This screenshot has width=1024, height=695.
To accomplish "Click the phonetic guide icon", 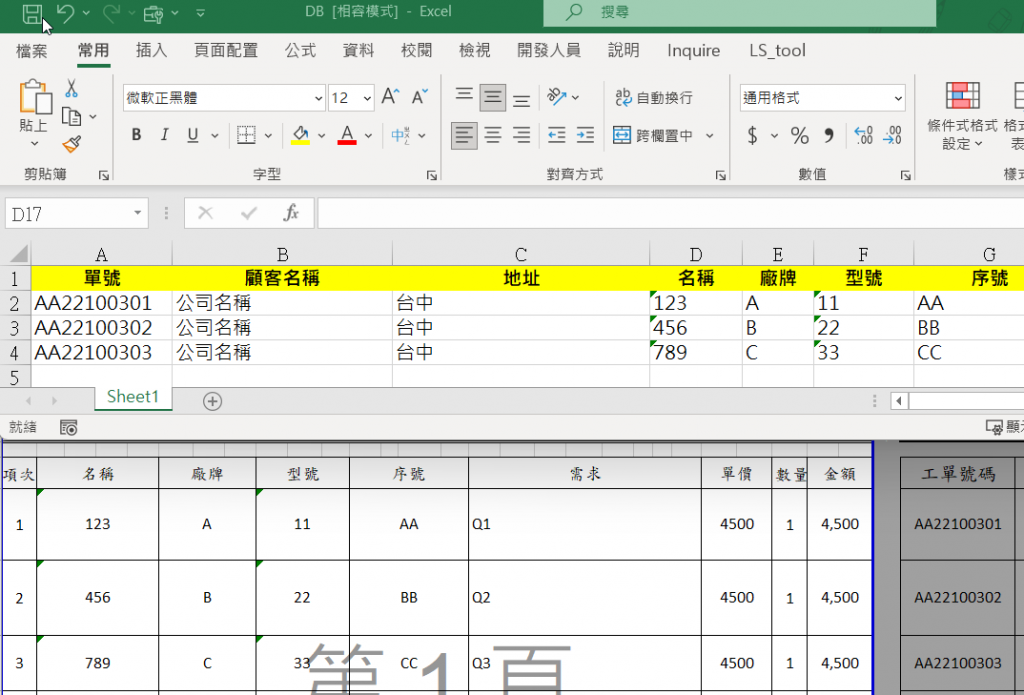I will (400, 135).
